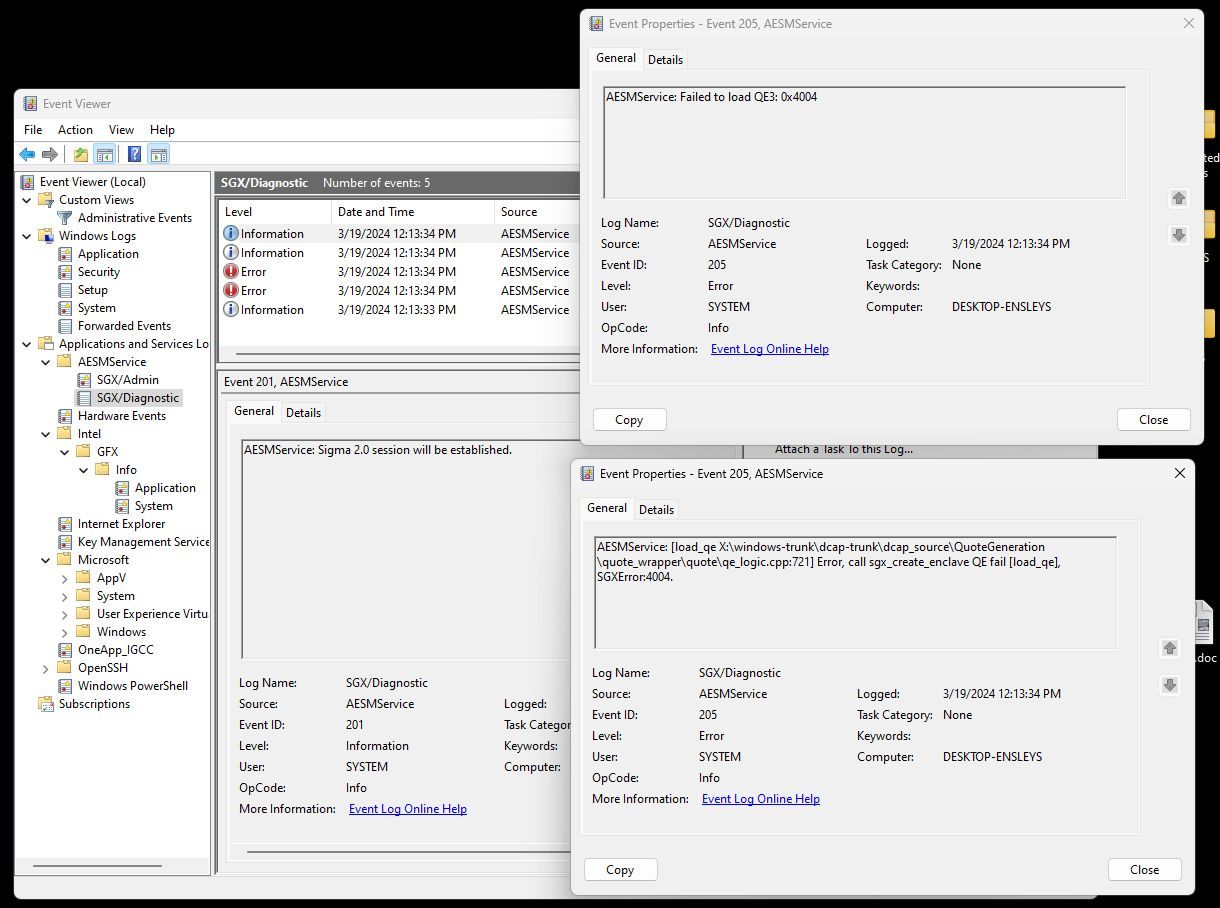
Task: Collapse Applications and Services Logs node
Action: 27,344
